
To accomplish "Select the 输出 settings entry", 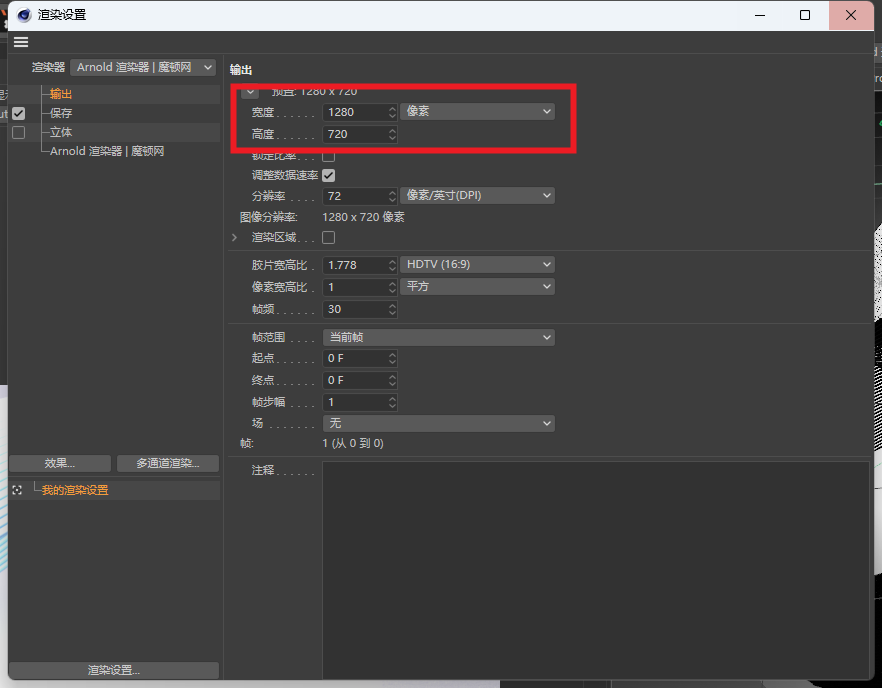I will point(60,93).
